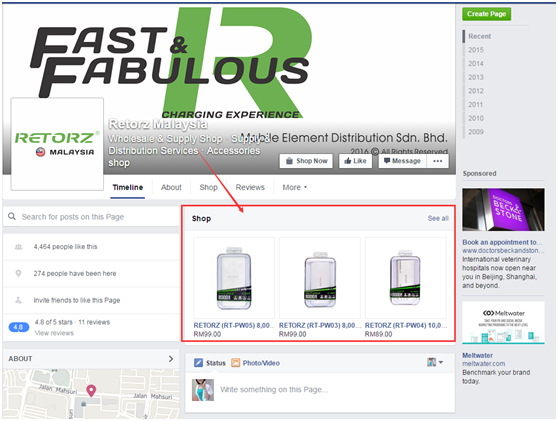
Task: Click the Meltwater ad title link
Action: point(477,355)
